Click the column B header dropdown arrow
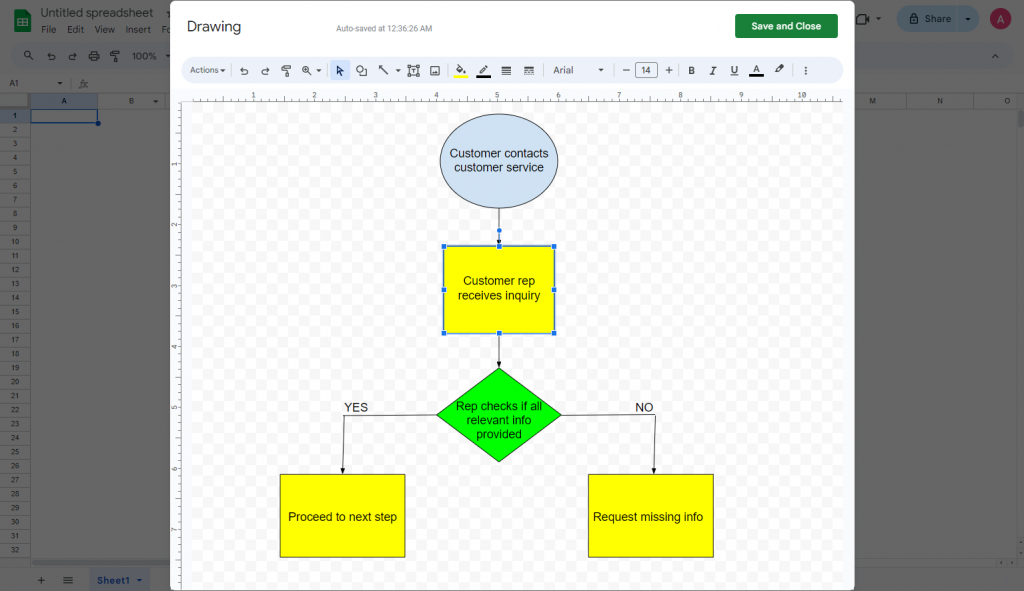Image resolution: width=1024 pixels, height=591 pixels. coord(155,101)
